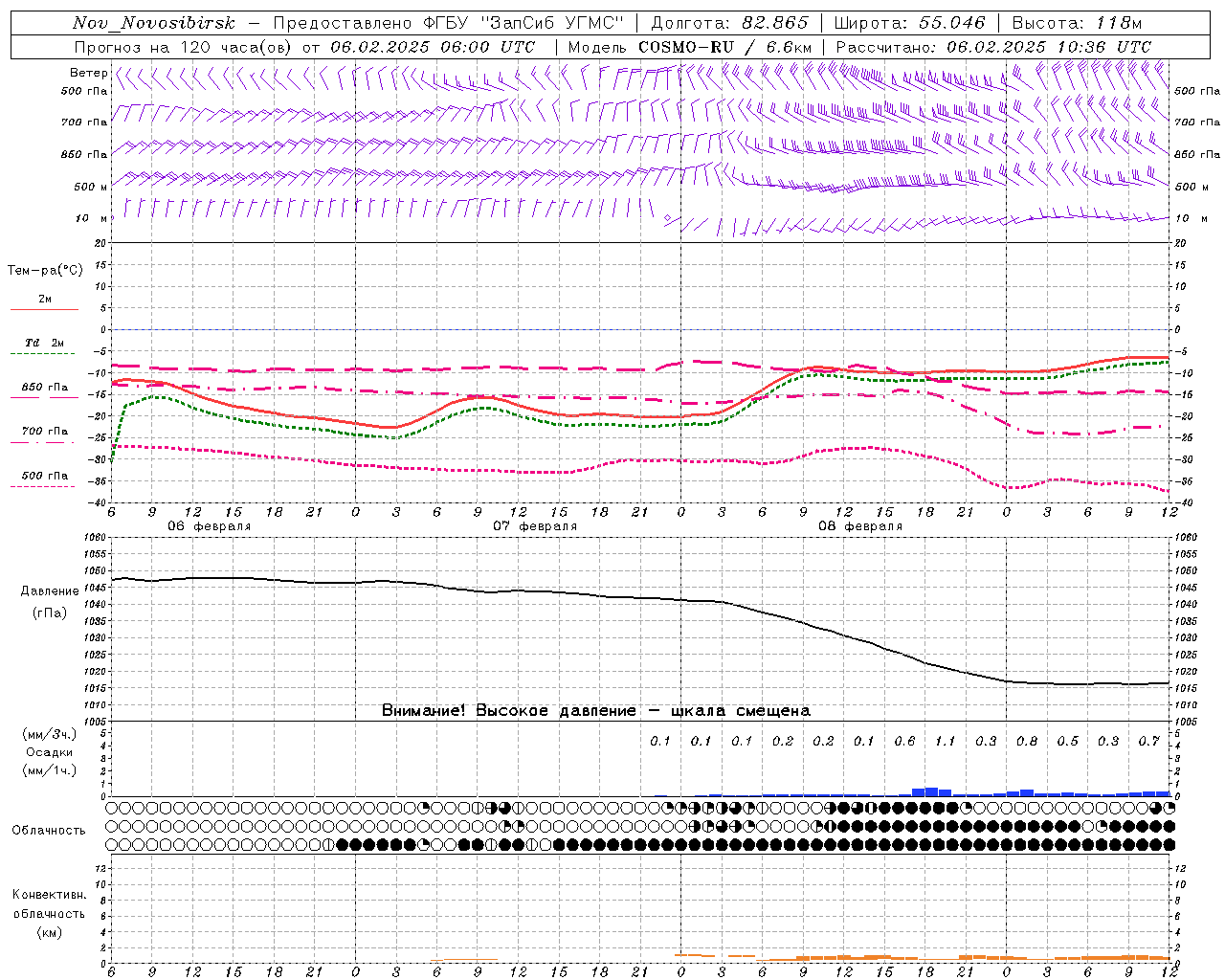Click the Облачность cloud cover row label
Screen dimensions: 1225x980
(49, 830)
